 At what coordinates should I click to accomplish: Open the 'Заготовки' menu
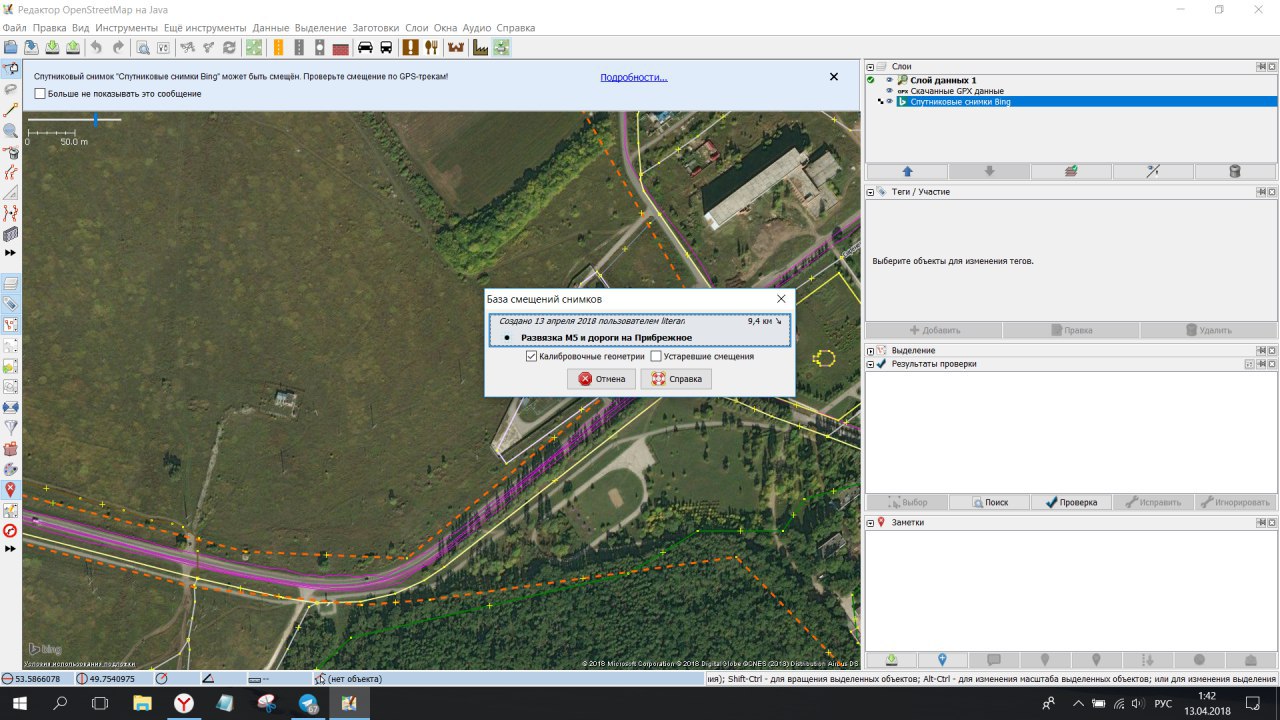[375, 28]
